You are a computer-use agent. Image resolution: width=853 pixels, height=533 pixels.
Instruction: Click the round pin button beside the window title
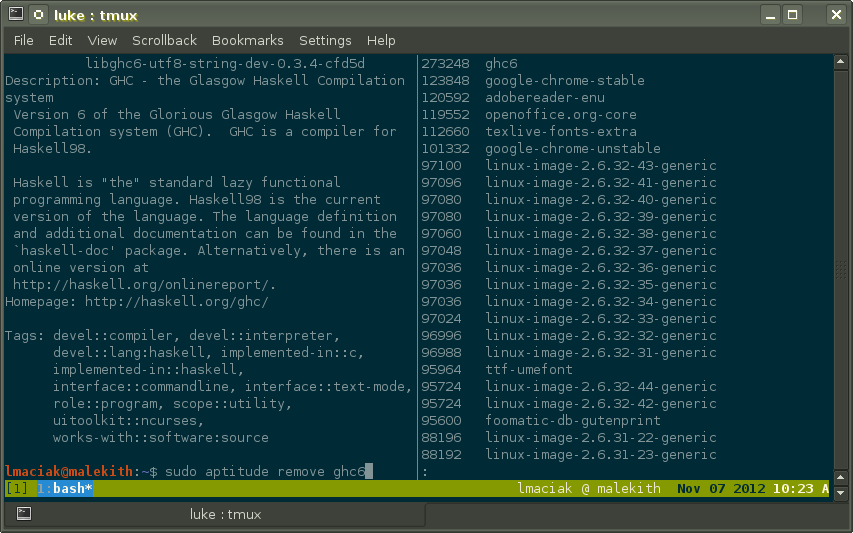(x=38, y=15)
